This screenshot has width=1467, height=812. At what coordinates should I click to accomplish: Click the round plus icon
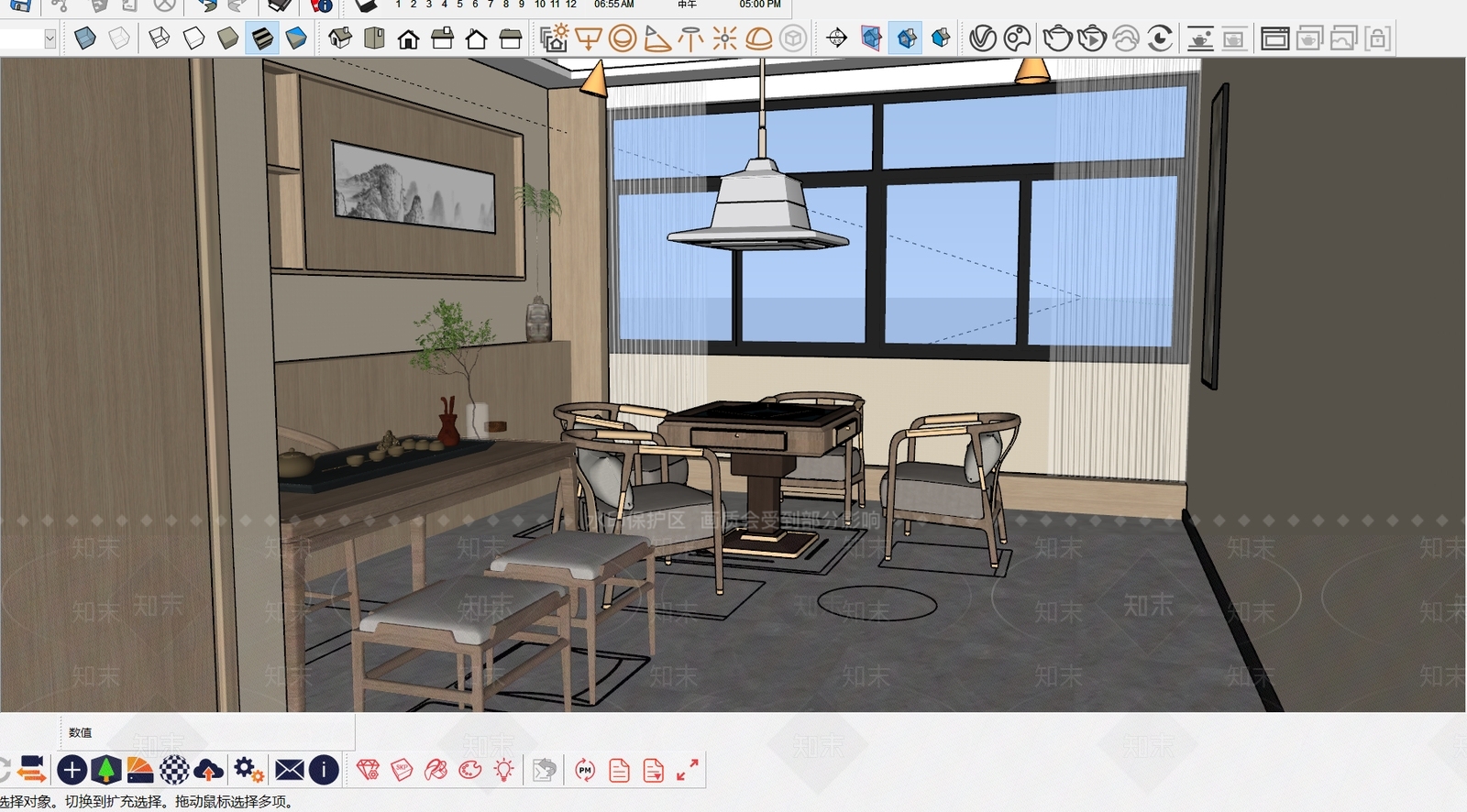pyautogui.click(x=72, y=770)
